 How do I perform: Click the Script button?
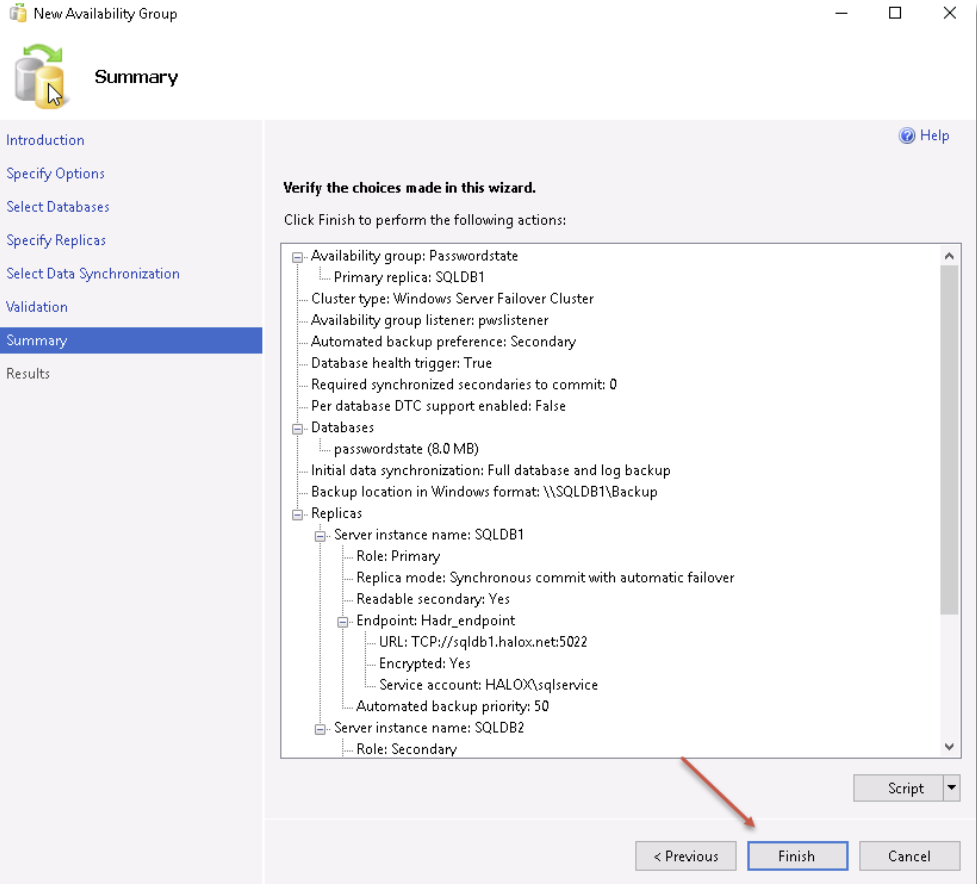pos(898,788)
